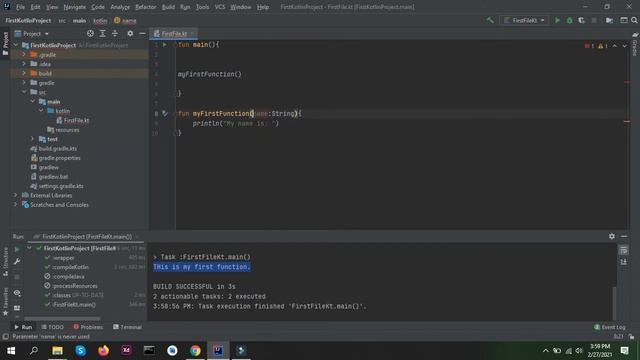This screenshot has width=640, height=360.
Task: Rerun the task with the Run panel's green arrow
Action: coord(17,249)
